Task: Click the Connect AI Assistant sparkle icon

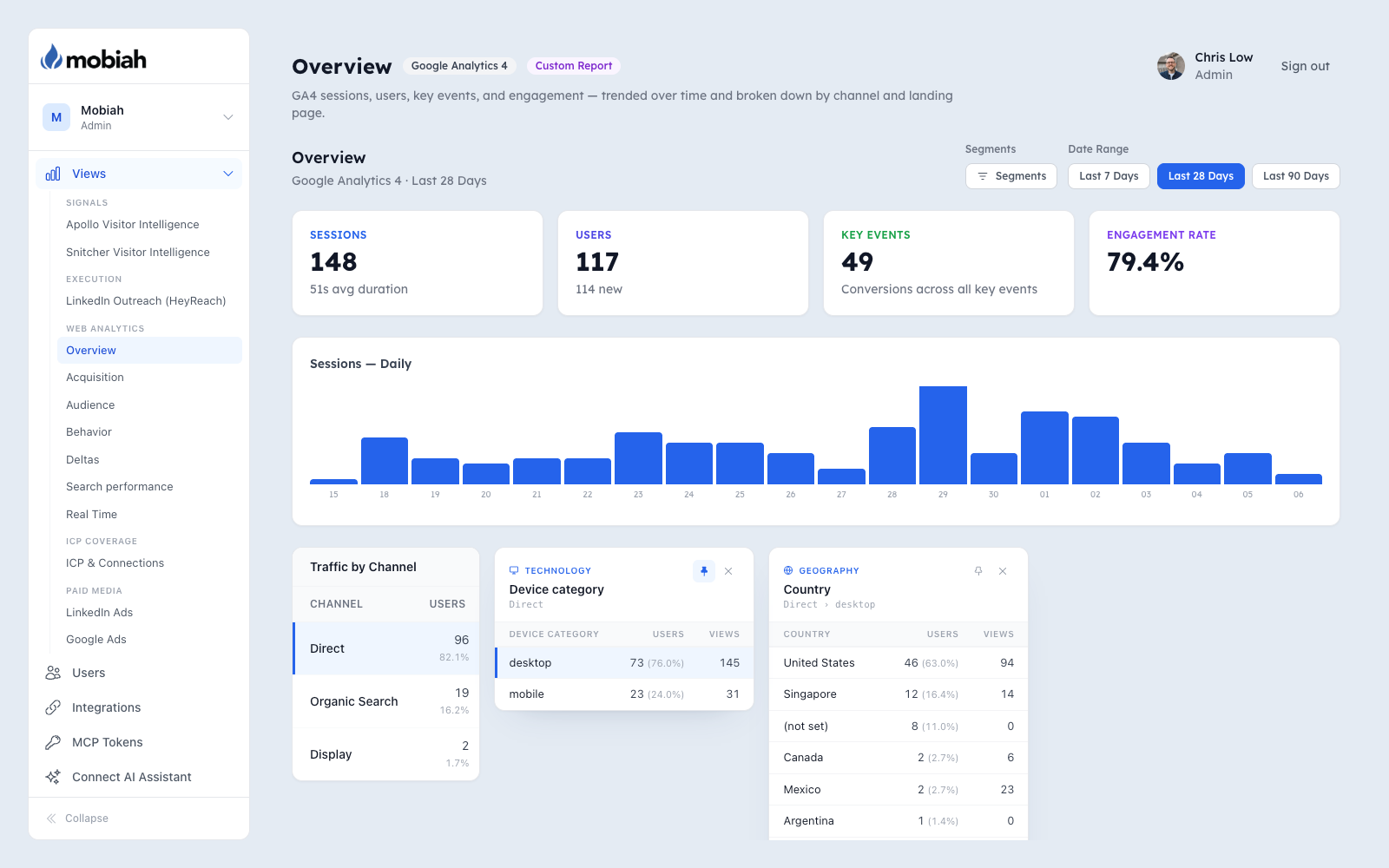Action: [x=53, y=777]
